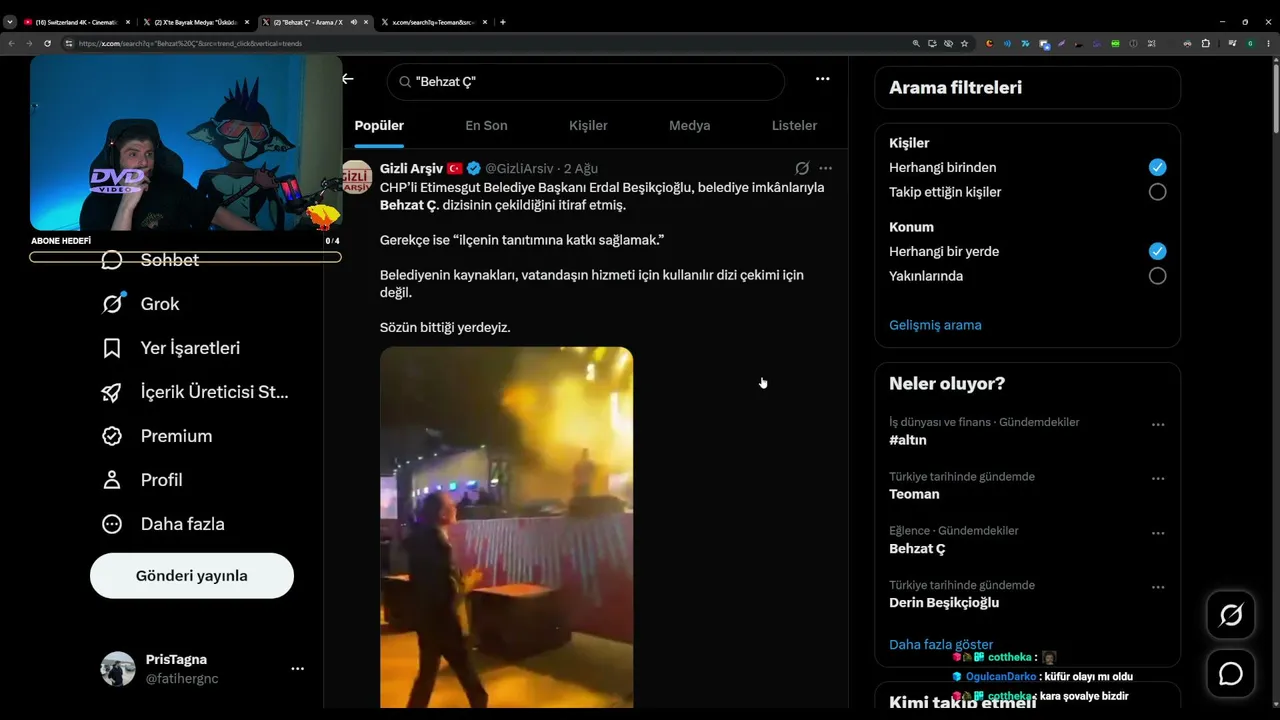1280x720 pixels.
Task: Close the Switzerland 4K YouTube tab
Action: 127,22
